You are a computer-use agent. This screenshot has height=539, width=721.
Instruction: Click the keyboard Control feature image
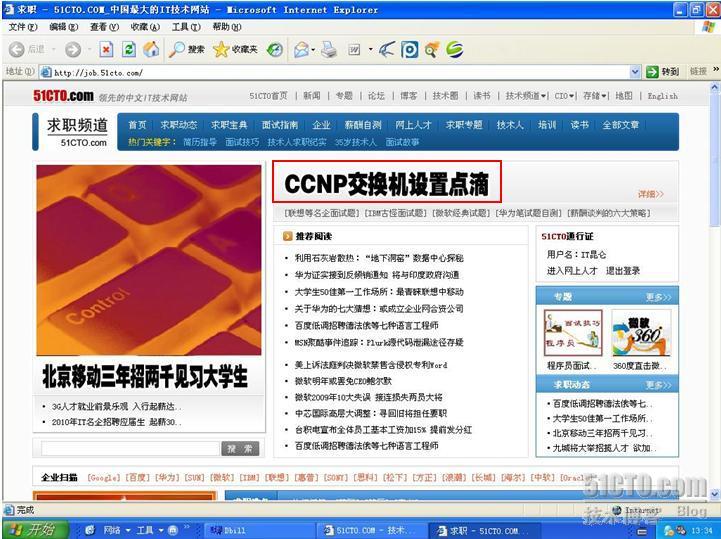pyautogui.click(x=149, y=260)
